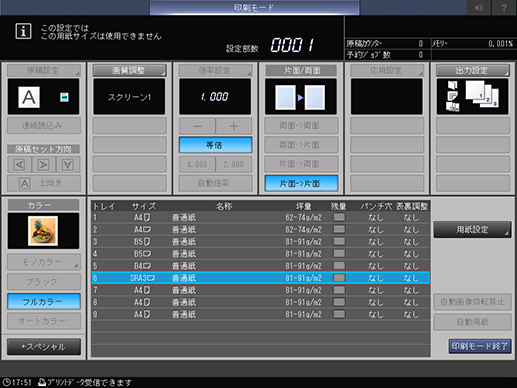The image size is (517, 388).
Task: Open the 原稿設定 original settings menu
Action: coord(44,70)
